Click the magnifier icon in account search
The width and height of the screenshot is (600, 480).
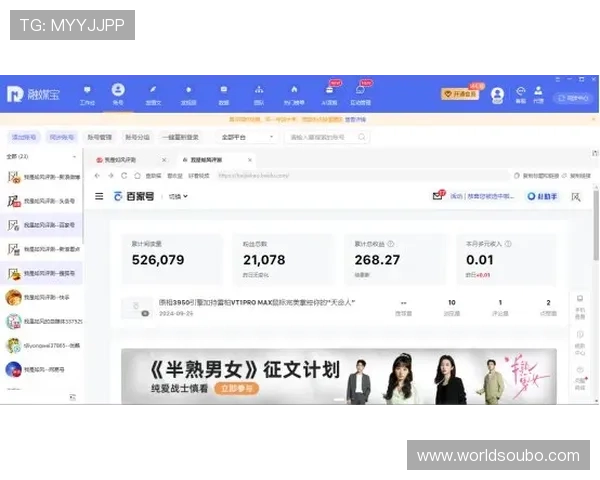(x=362, y=137)
